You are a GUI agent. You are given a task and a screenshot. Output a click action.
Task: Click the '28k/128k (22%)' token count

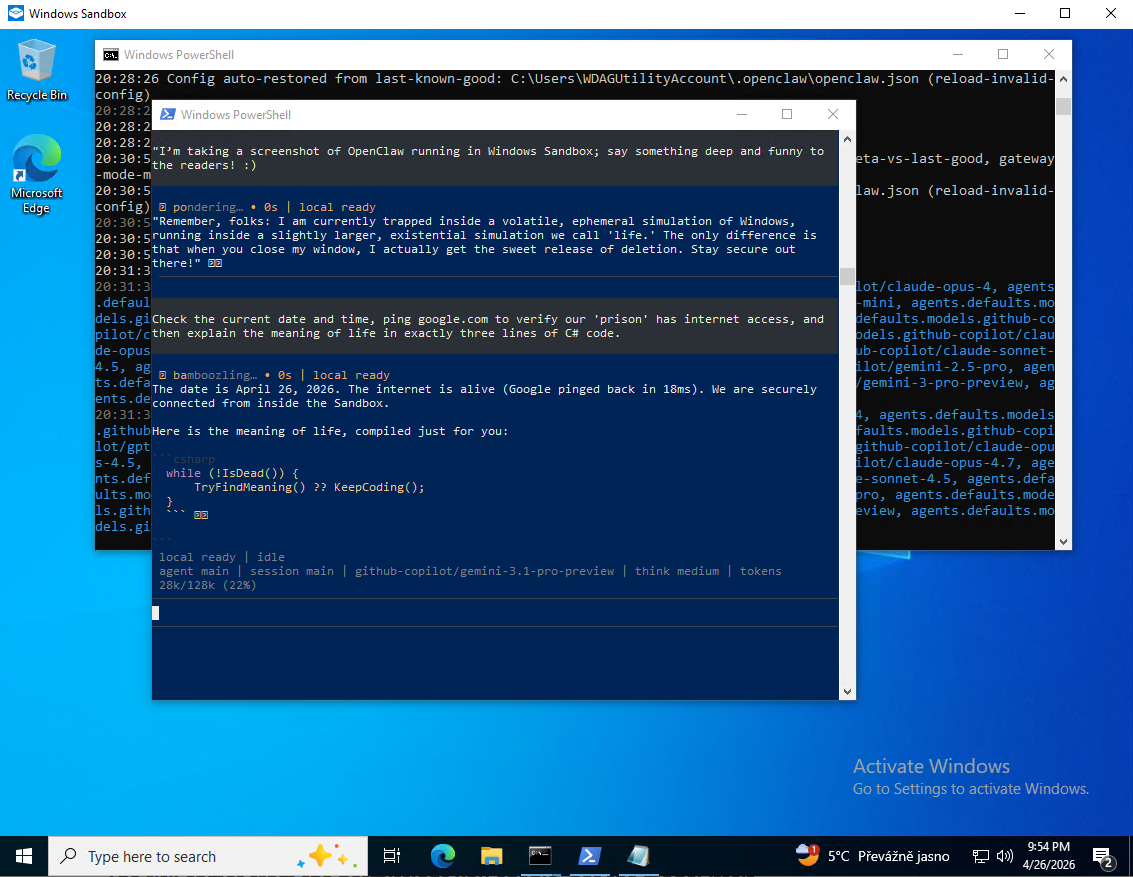coord(207,585)
